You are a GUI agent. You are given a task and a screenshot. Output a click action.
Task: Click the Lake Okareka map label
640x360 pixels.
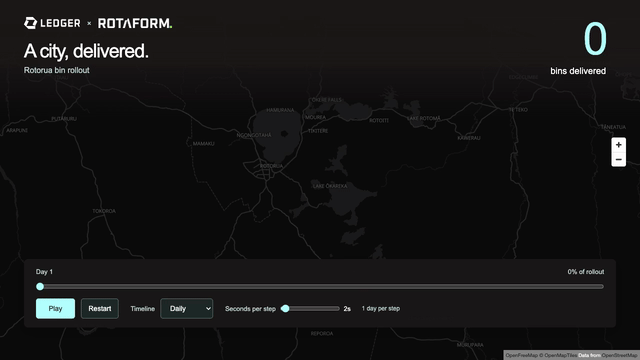330,186
